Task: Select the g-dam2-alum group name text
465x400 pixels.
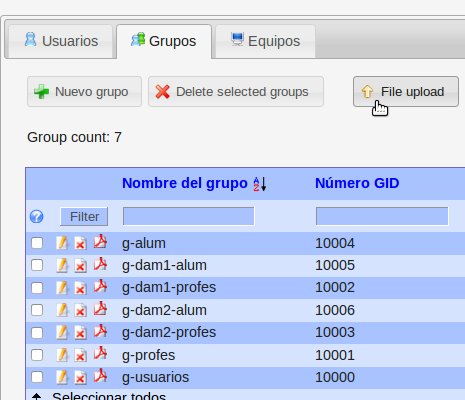Action: click(164, 310)
